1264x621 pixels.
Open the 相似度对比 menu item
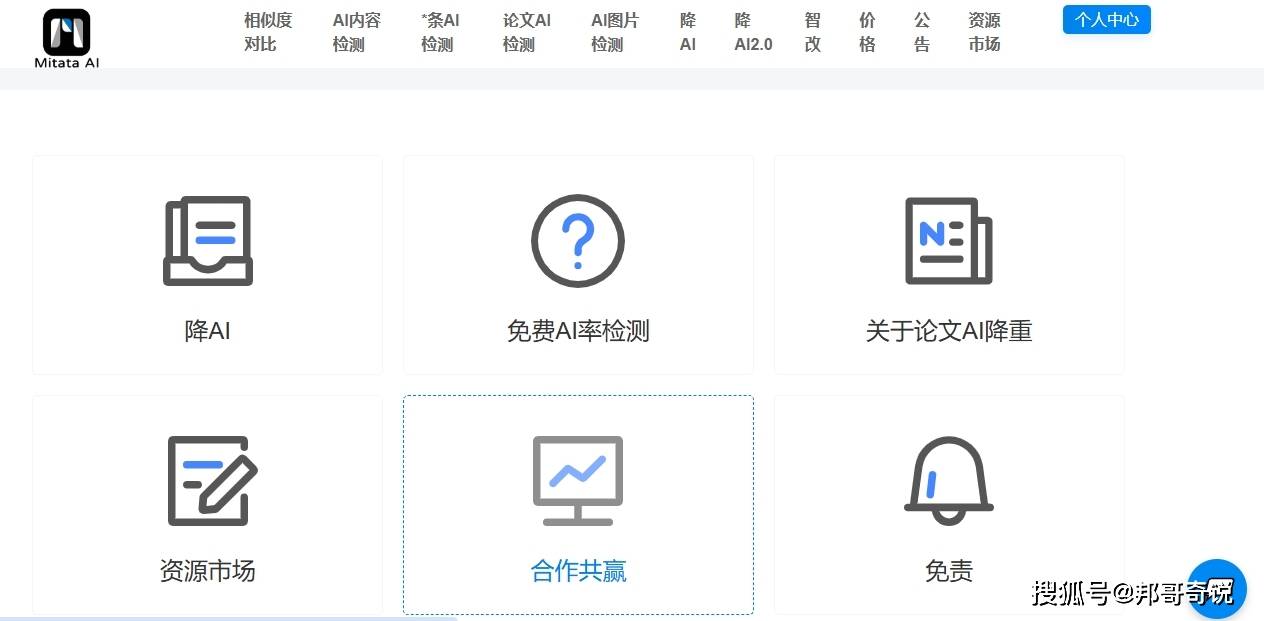(268, 32)
